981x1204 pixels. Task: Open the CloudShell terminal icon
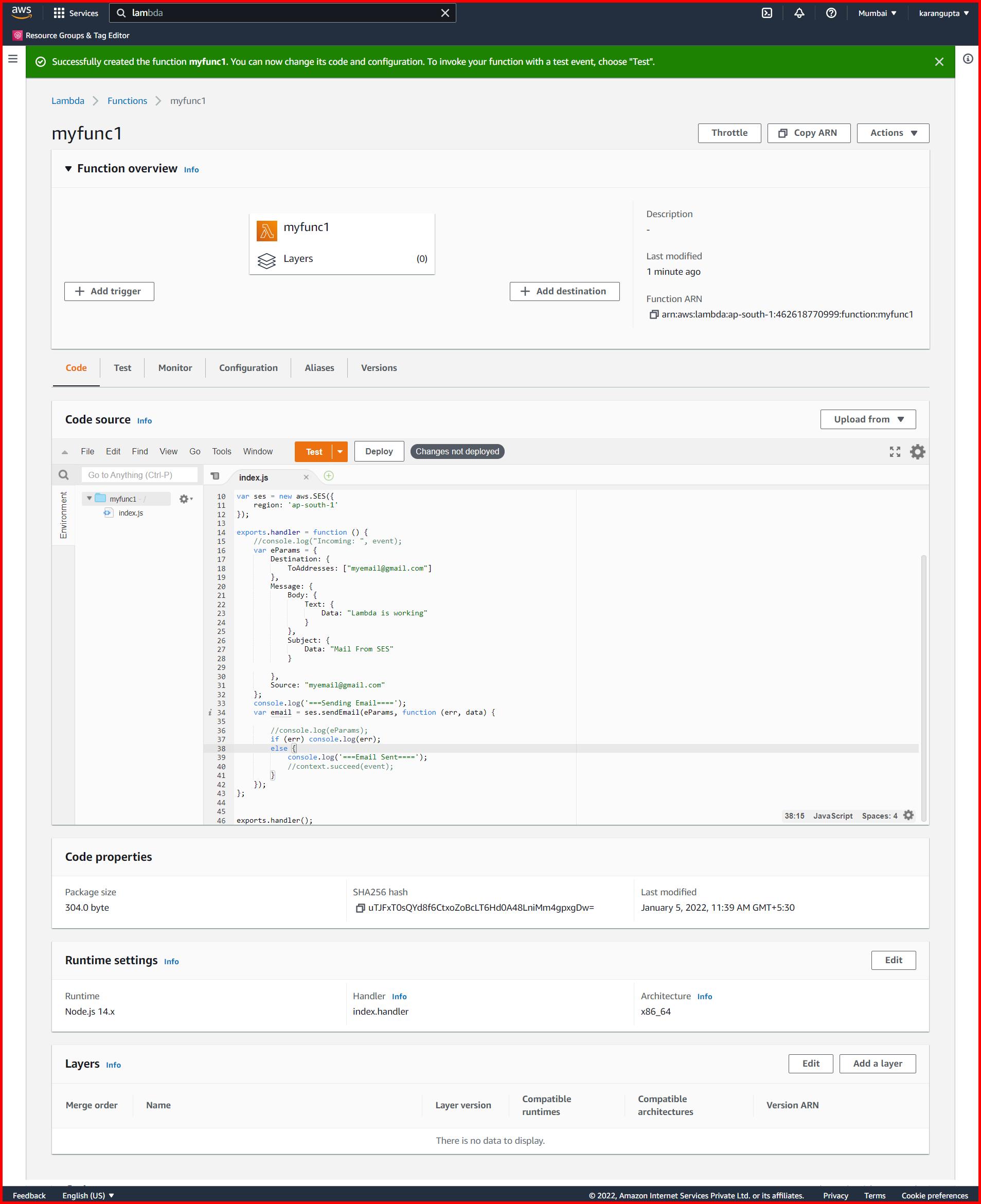768,12
